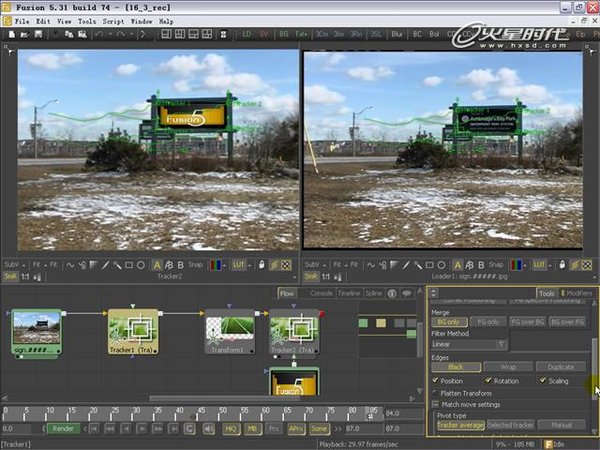The width and height of the screenshot is (600, 450).
Task: Select the first window layout icon in toolbar
Action: coord(166,34)
